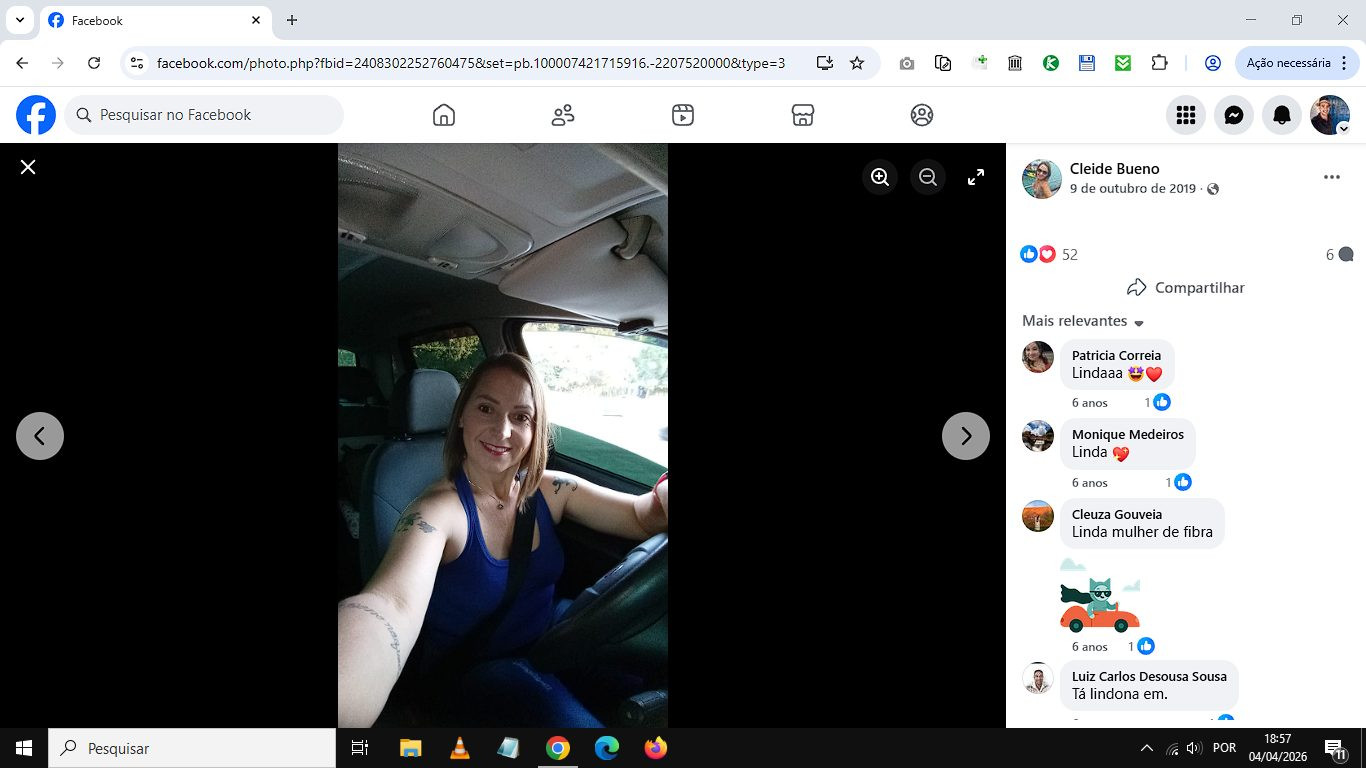Open post options three-dot menu

click(1331, 177)
